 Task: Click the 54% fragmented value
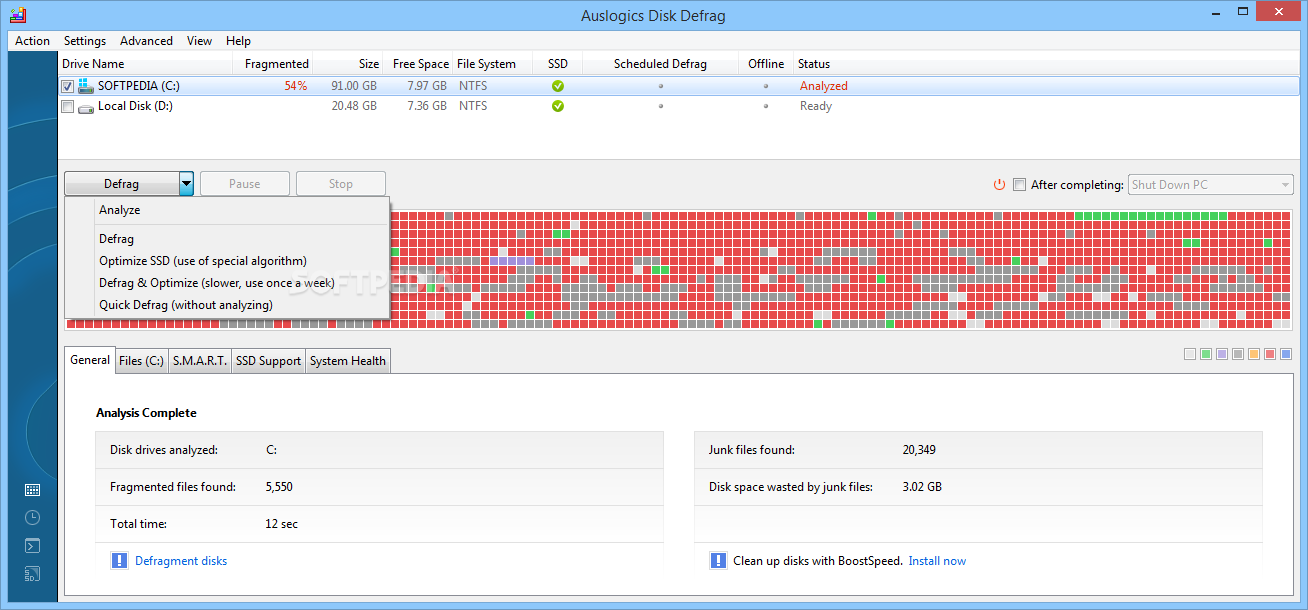click(296, 86)
